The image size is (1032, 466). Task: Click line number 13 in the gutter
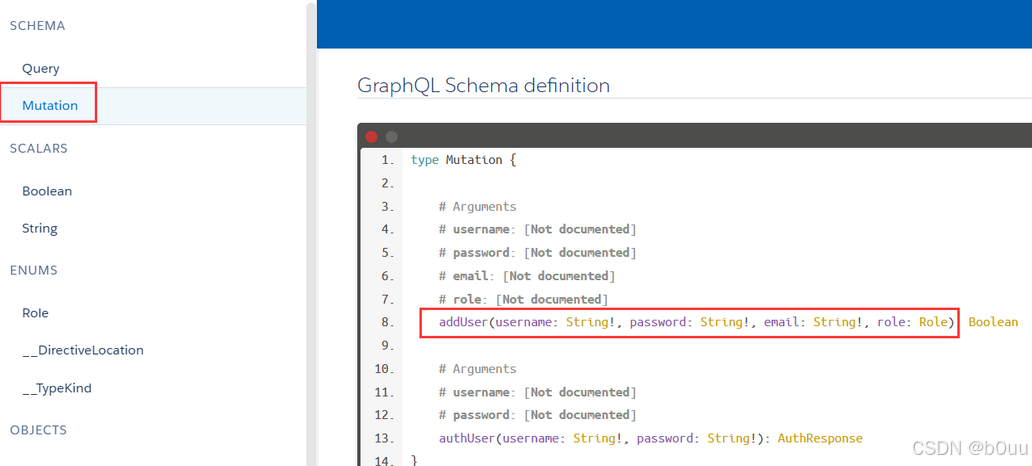[x=384, y=438]
